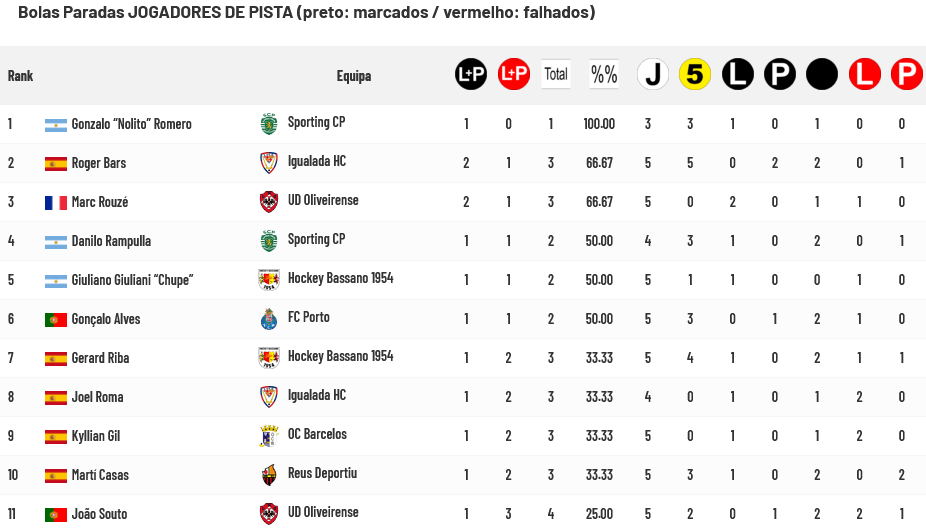926x529 pixels.
Task: Open Roger Bars player page
Action: pos(99,163)
